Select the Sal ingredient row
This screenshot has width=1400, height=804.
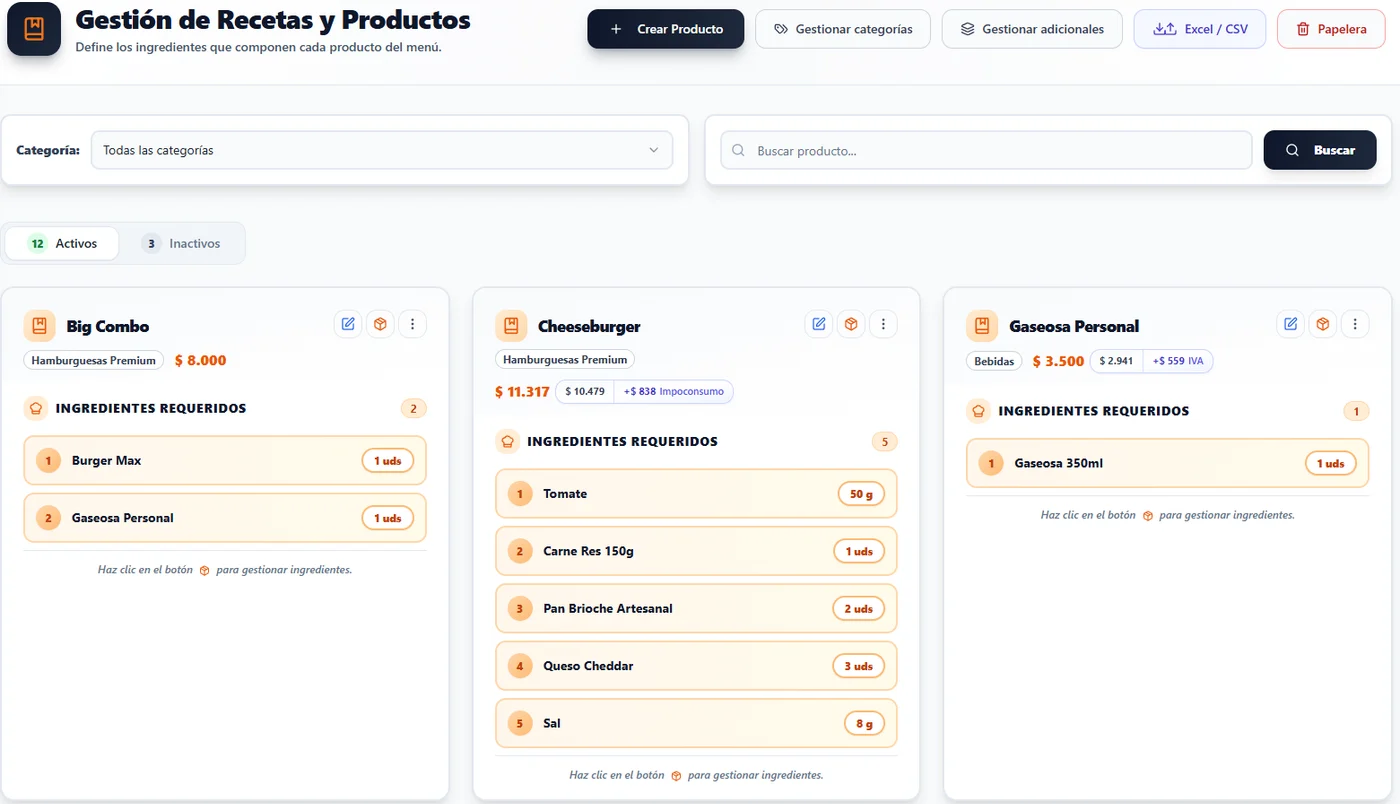coord(696,723)
